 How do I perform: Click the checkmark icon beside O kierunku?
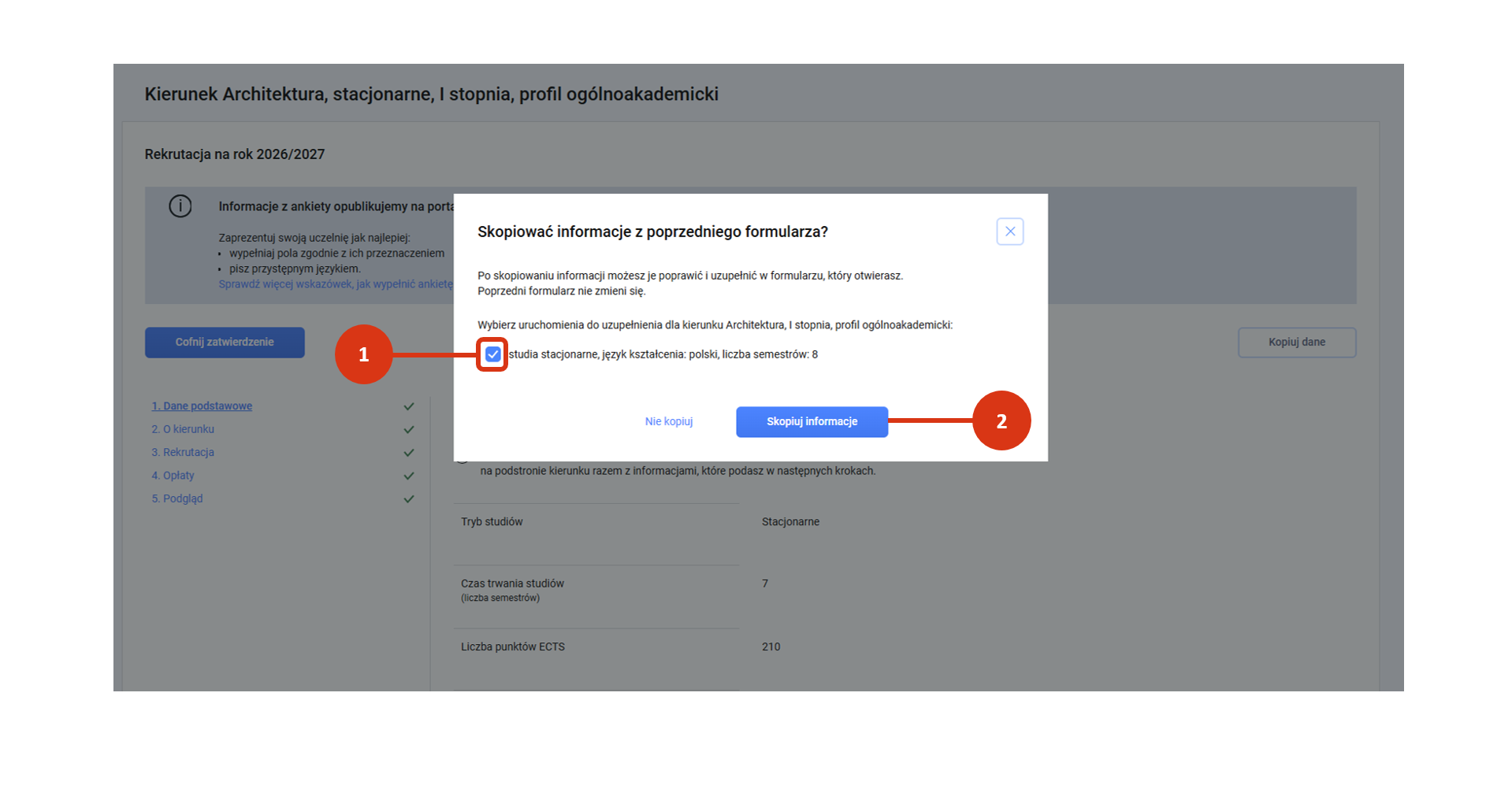(409, 430)
